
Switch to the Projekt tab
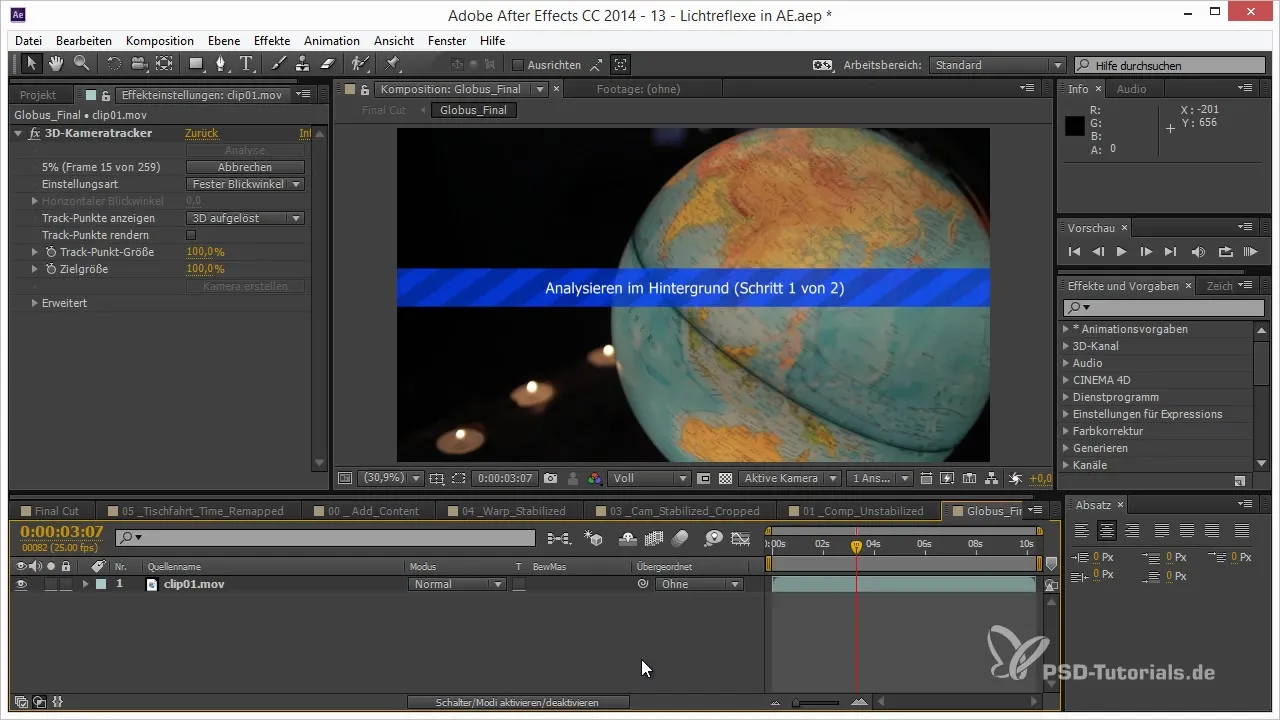tap(38, 95)
